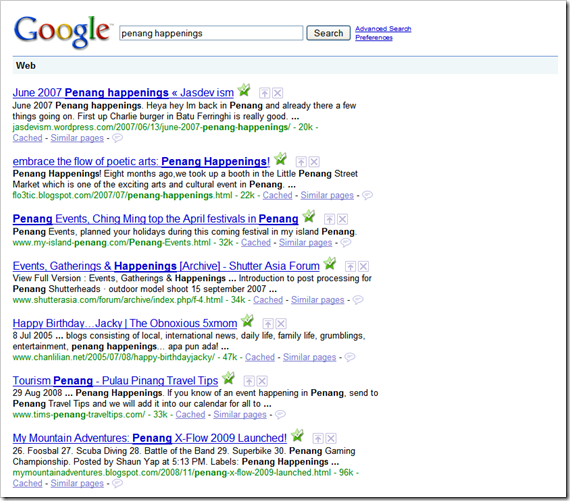Image resolution: width=570 pixels, height=501 pixels.
Task: Open Similar pages for the tims-penang-traveltips.com result
Action: click(x=240, y=415)
